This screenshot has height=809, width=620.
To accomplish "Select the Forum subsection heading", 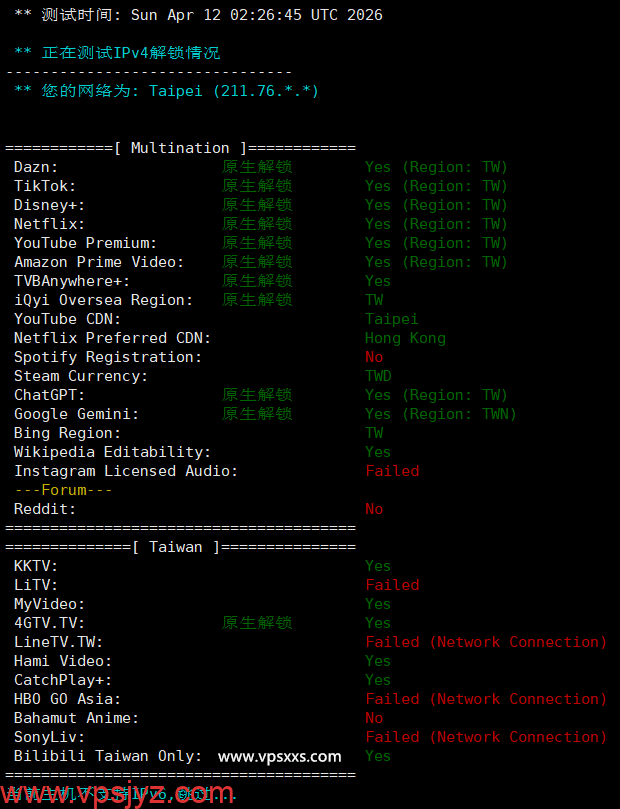I will pos(63,490).
